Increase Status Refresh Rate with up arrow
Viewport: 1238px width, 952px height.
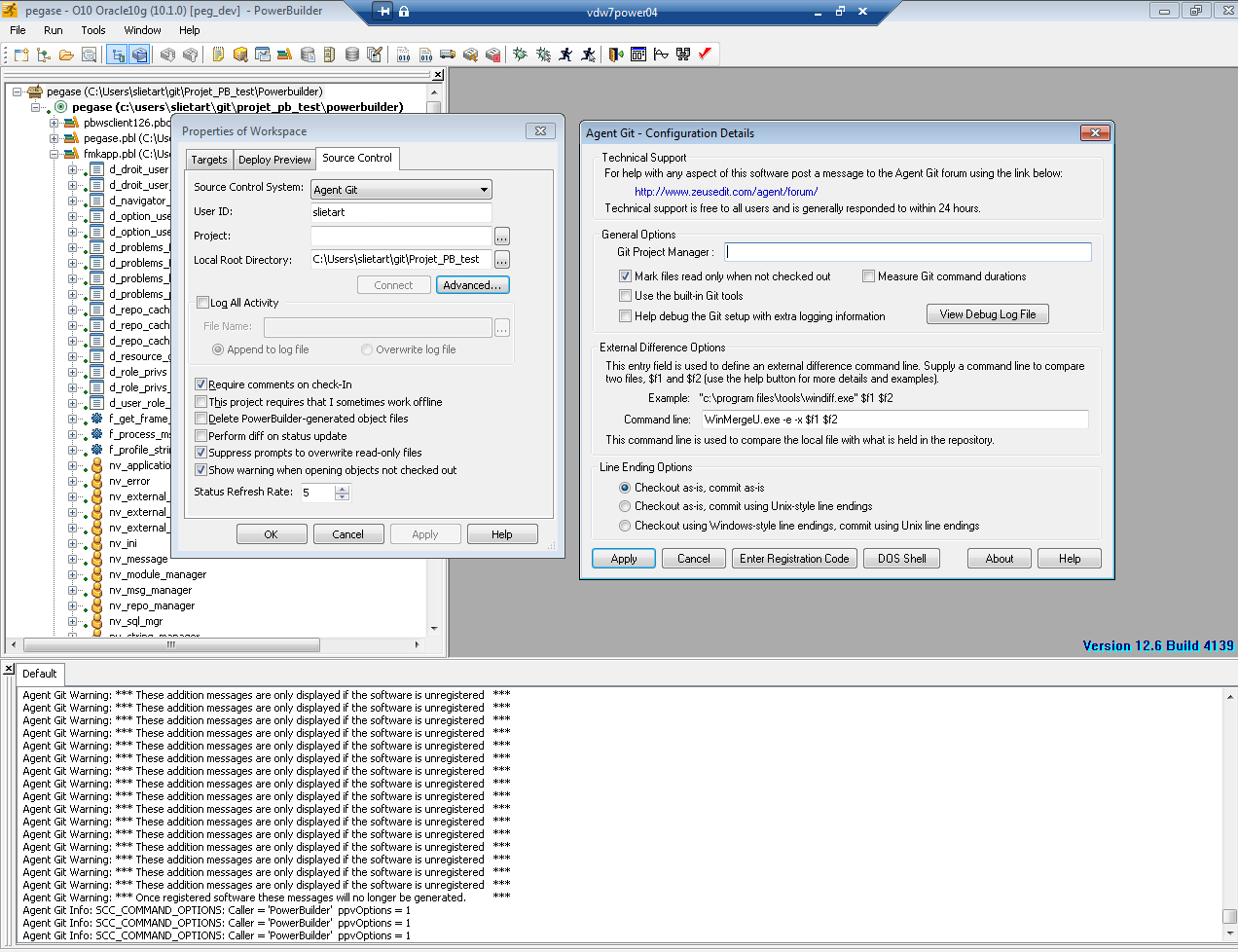[x=342, y=489]
